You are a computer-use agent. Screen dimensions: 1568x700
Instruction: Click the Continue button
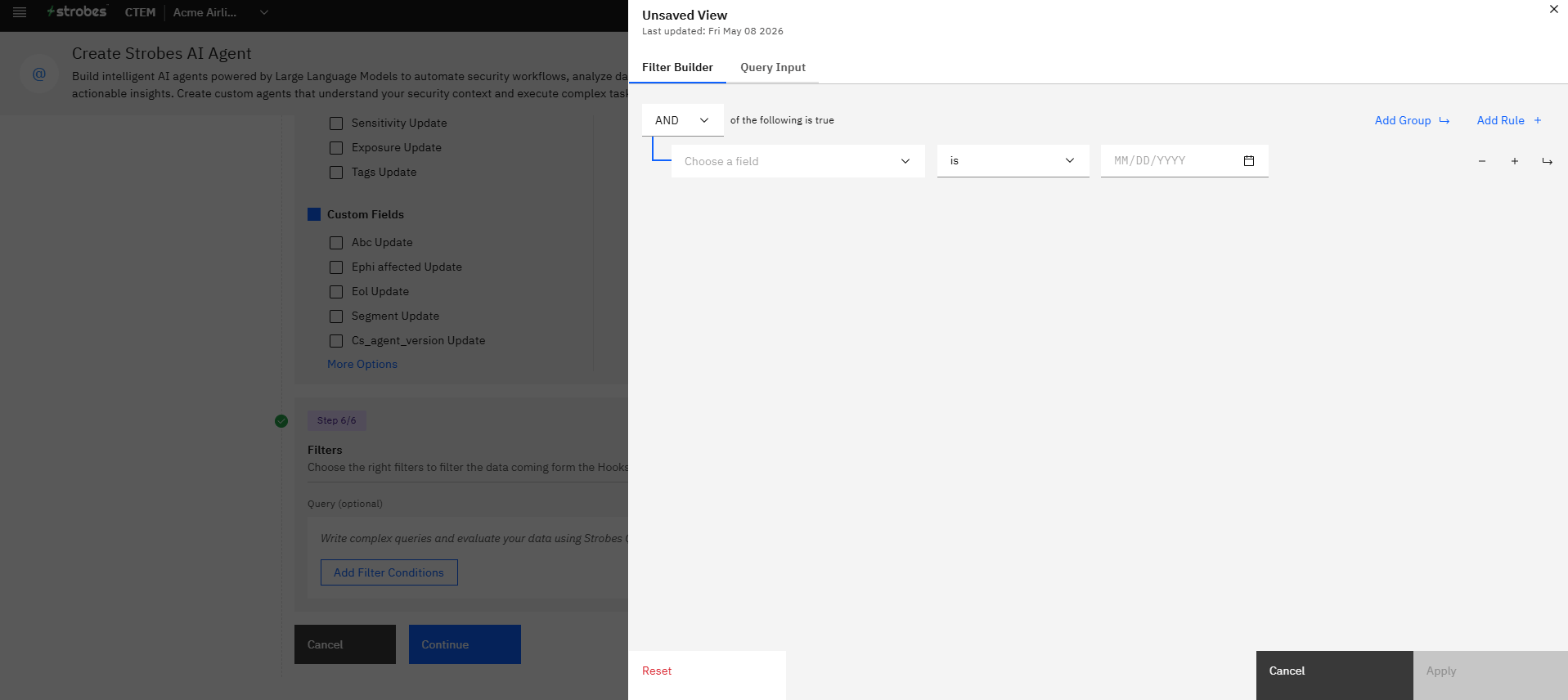click(x=465, y=644)
